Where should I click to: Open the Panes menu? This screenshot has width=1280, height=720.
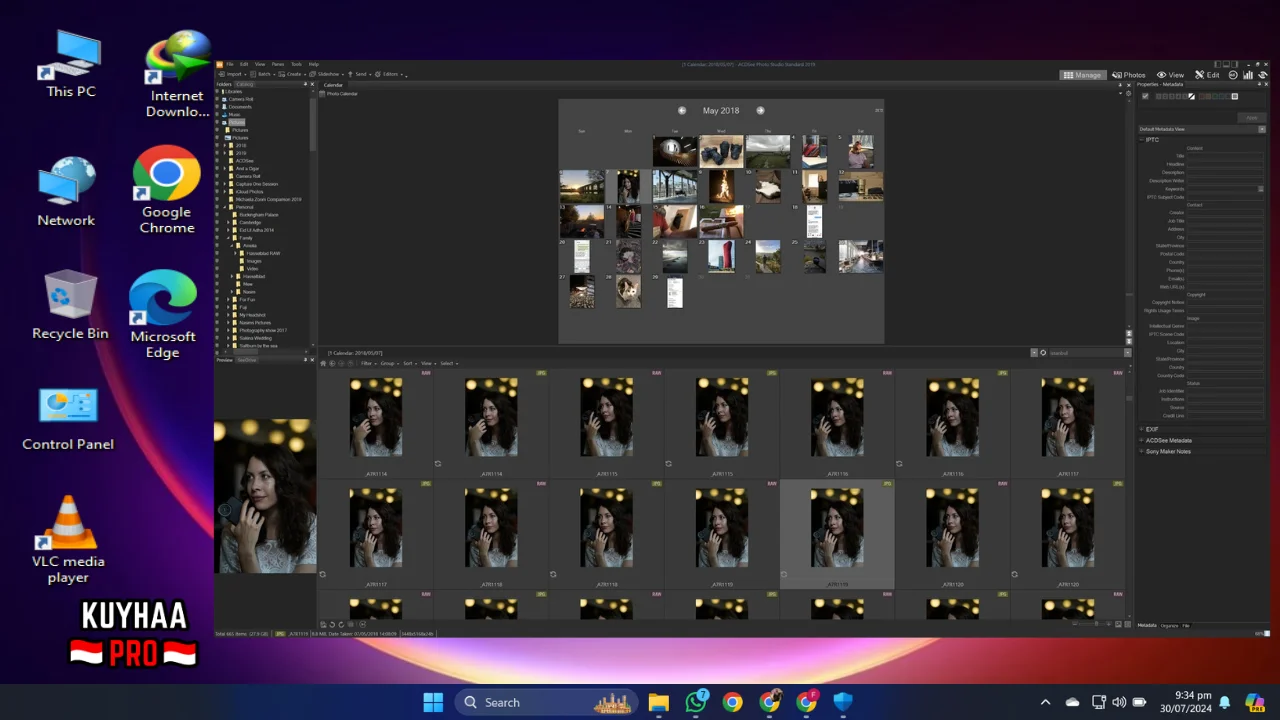[x=278, y=64]
